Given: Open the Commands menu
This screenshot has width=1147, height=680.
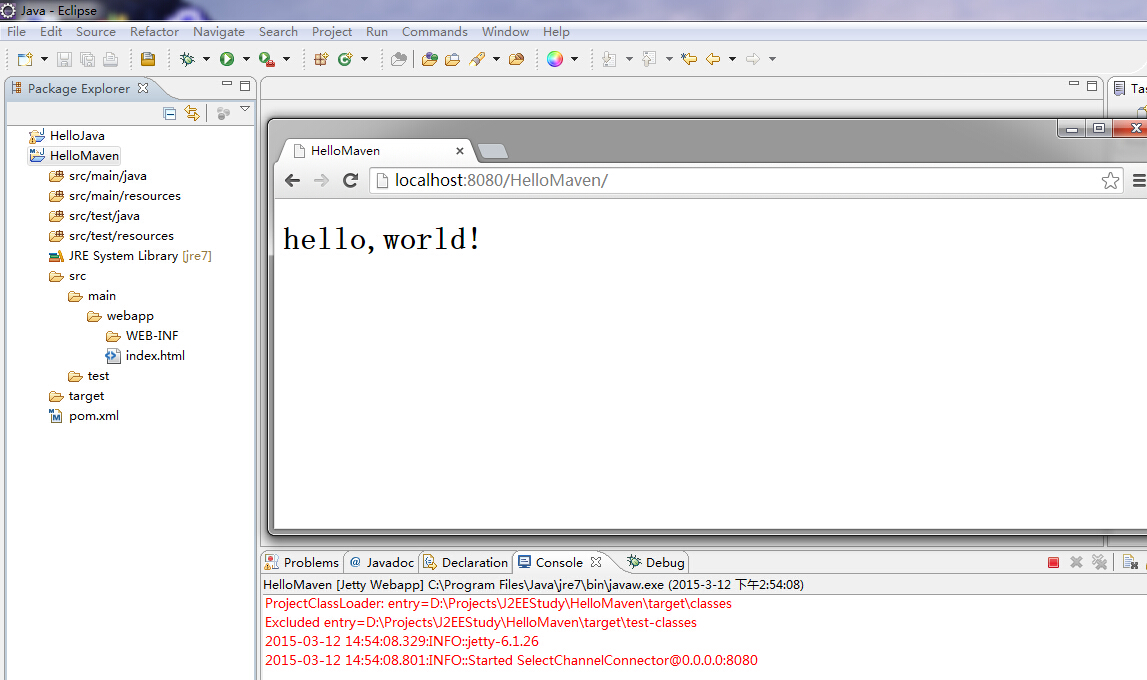Looking at the screenshot, I should 435,31.
